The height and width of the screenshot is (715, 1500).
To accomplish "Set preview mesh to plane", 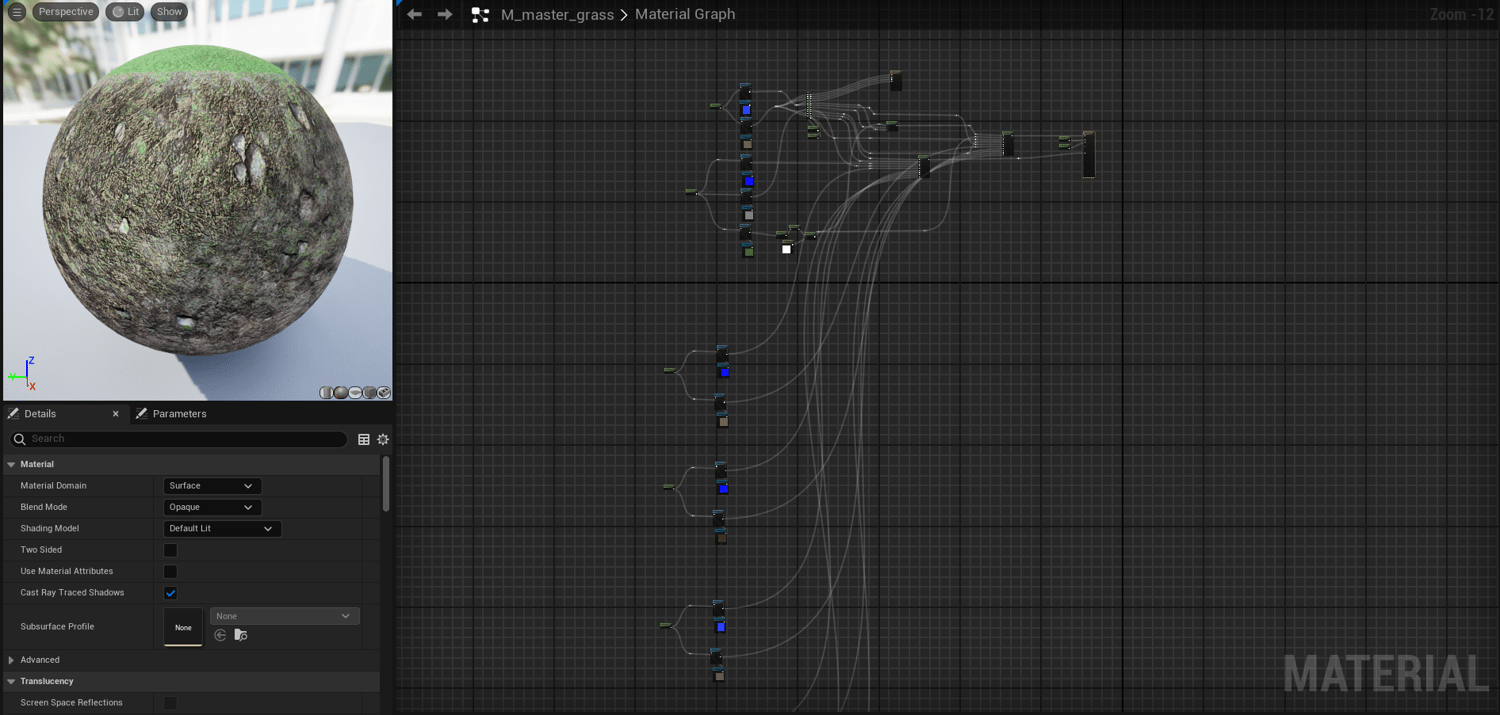I will [355, 393].
